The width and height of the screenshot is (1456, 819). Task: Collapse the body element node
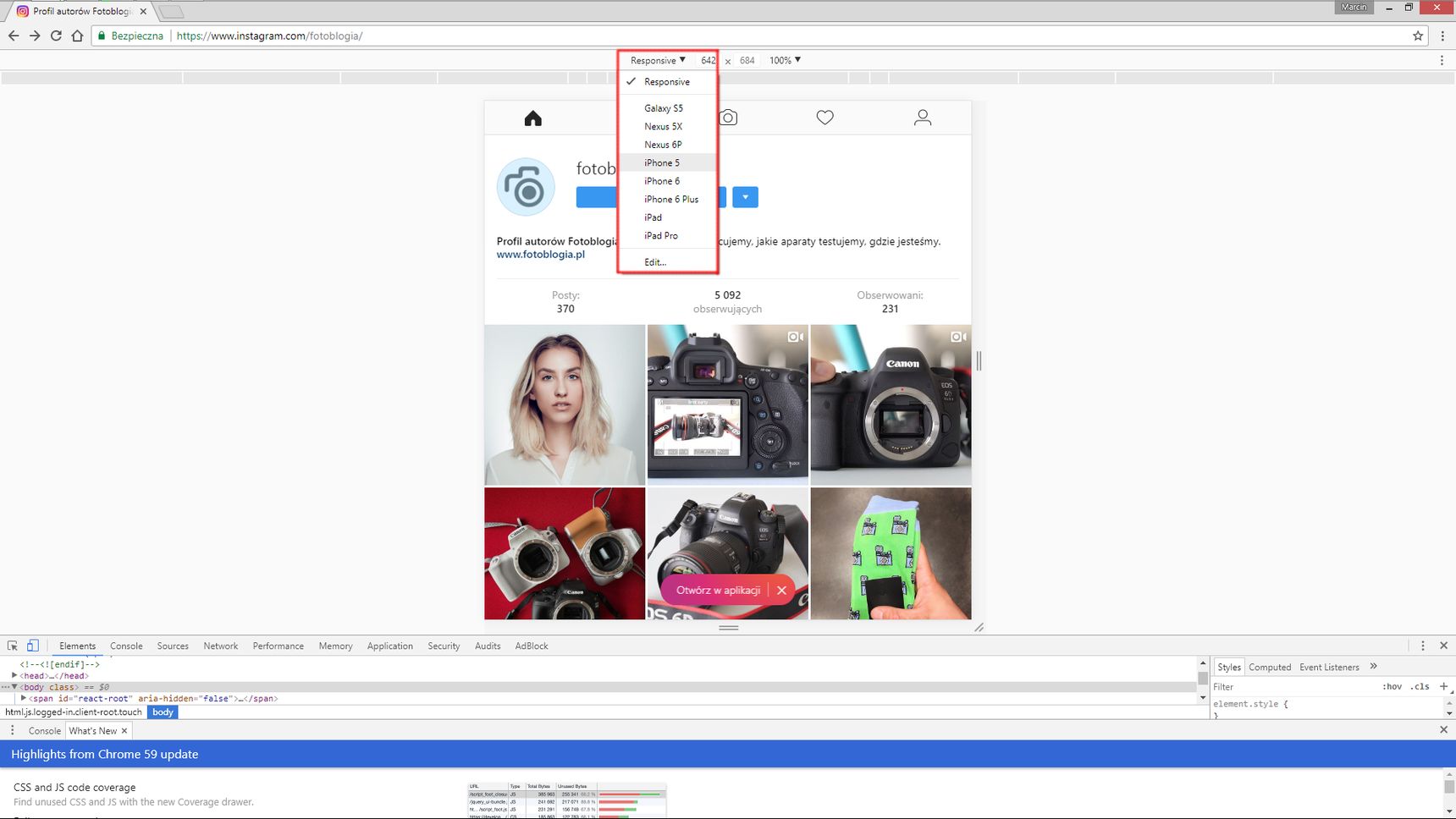(x=14, y=687)
